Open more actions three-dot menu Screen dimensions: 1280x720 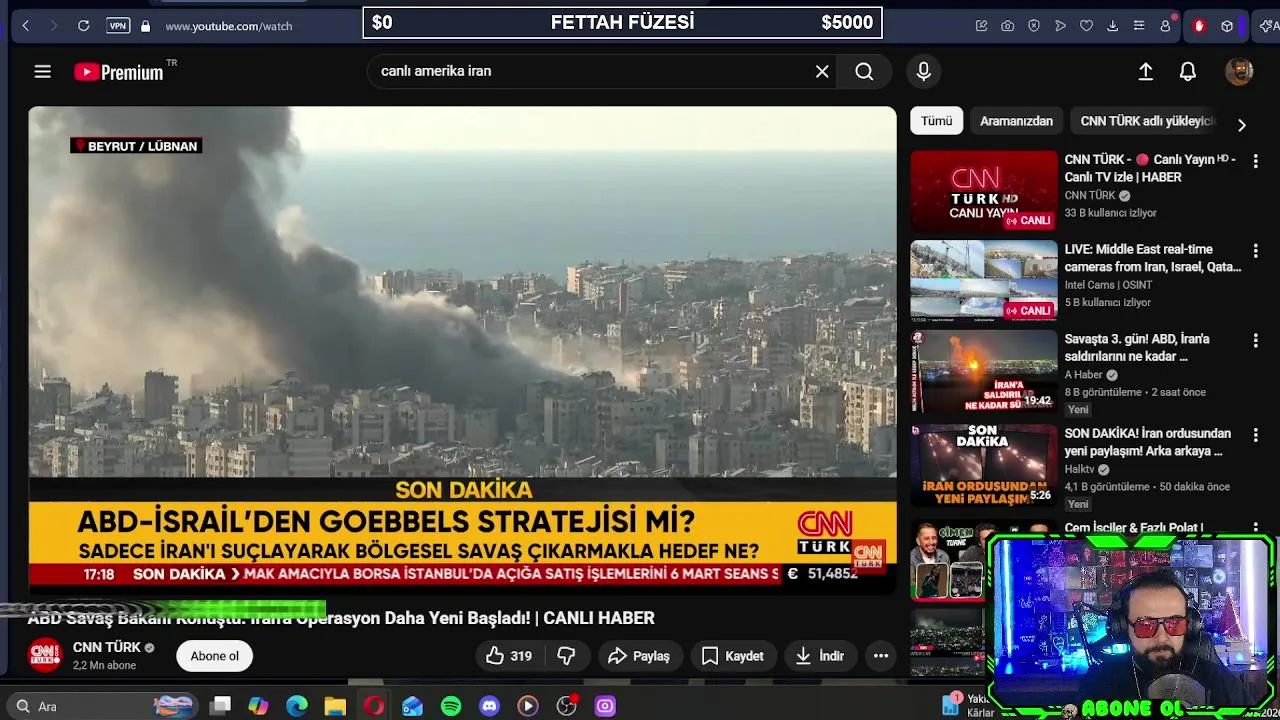tap(881, 656)
